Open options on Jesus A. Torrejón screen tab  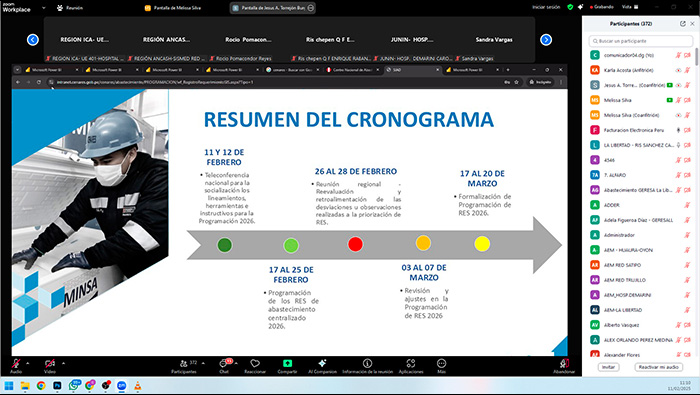(311, 8)
